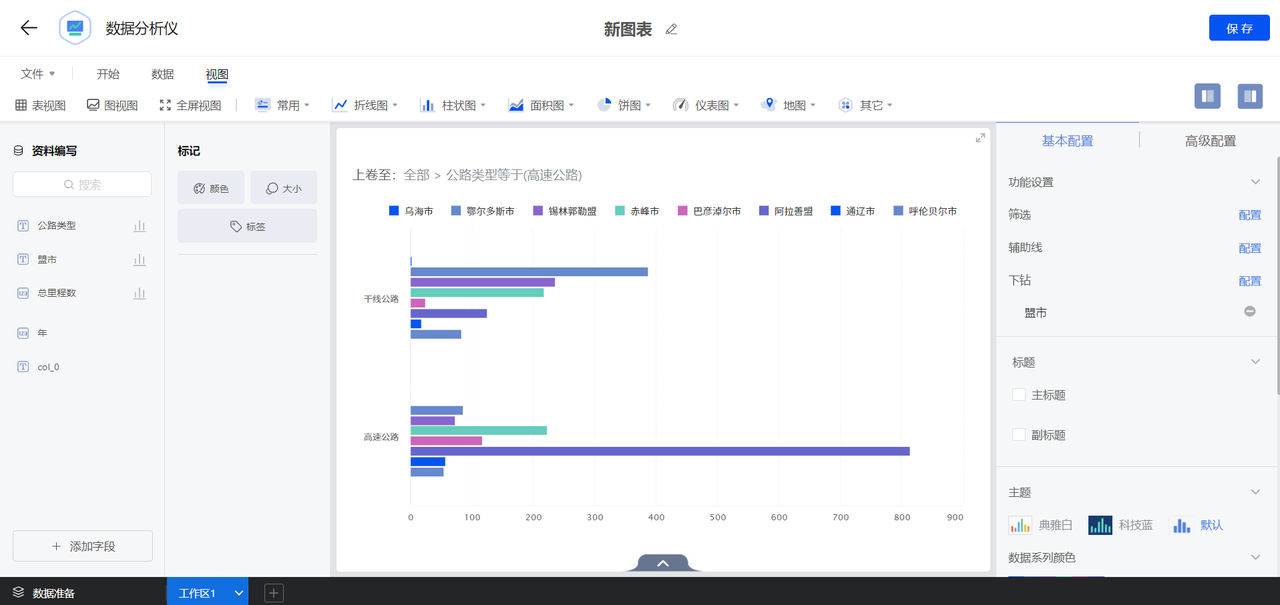Click the back arrow icon

coord(29,28)
